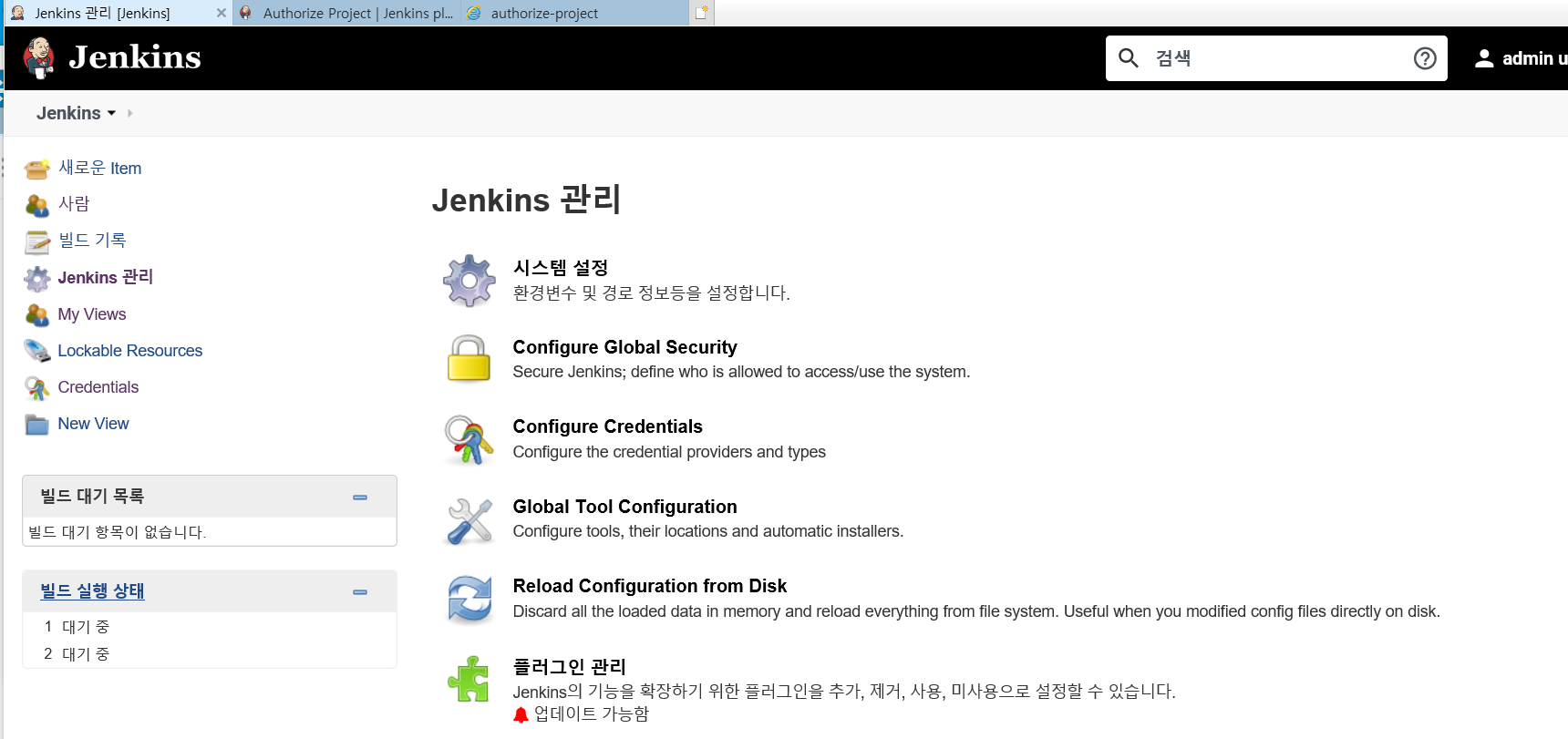Open a new browser tab button
Screen dimensions: 1568x739
click(702, 13)
